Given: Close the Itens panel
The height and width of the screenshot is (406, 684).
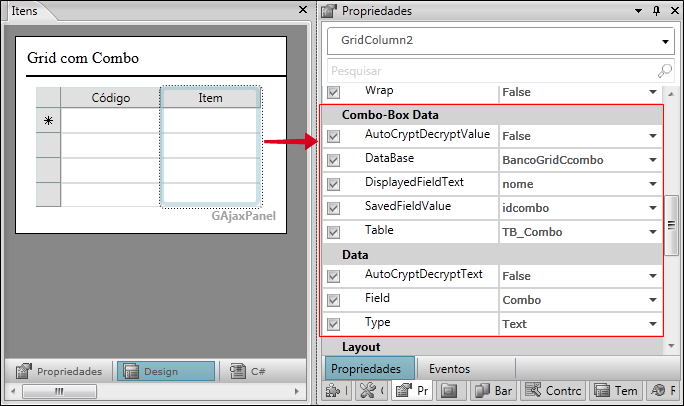Looking at the screenshot, I should (301, 10).
